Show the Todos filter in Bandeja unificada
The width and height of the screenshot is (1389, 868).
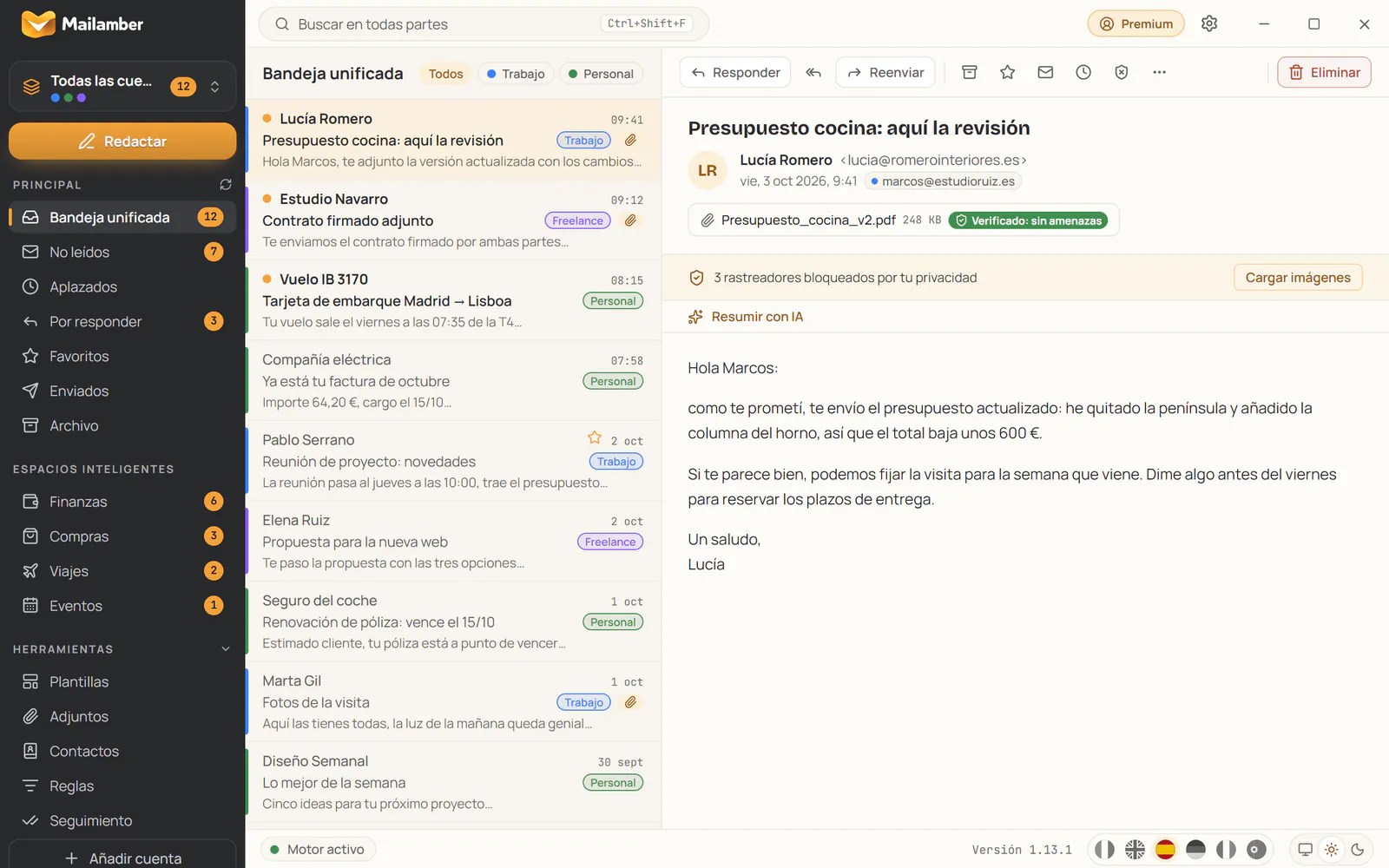point(445,74)
